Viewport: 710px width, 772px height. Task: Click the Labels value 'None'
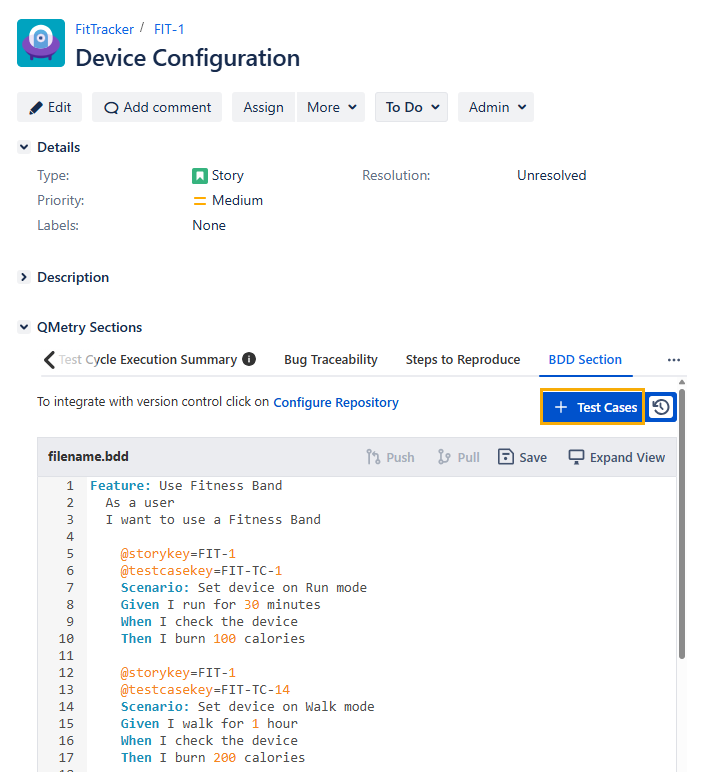tap(209, 225)
